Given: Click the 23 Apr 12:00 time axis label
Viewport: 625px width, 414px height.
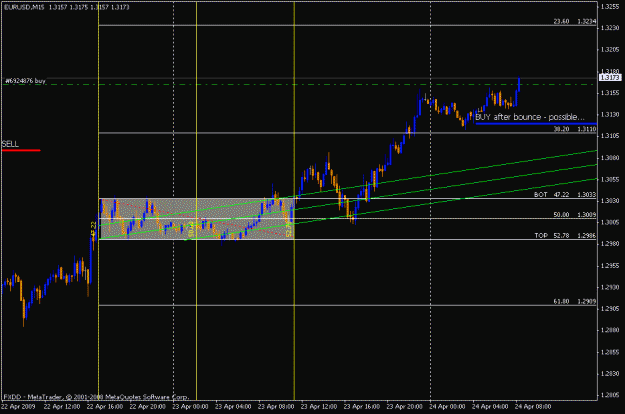Looking at the screenshot, I should pyautogui.click(x=319, y=407).
